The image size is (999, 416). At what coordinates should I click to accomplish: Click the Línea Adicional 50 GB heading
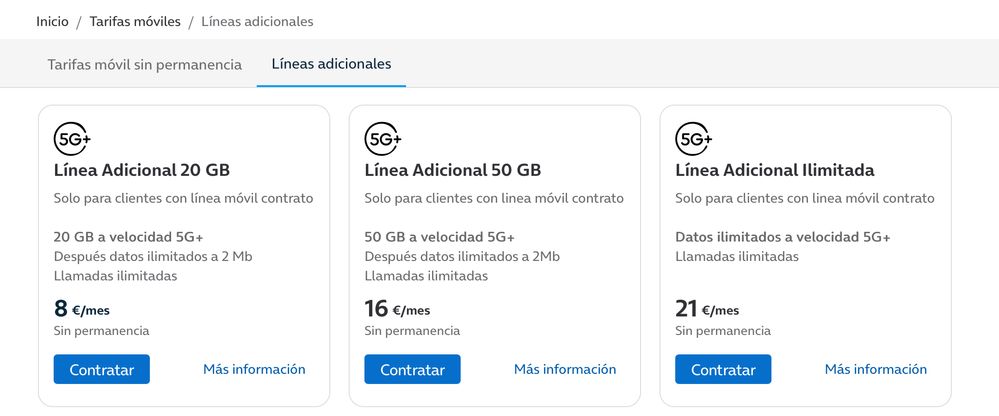[x=453, y=170]
